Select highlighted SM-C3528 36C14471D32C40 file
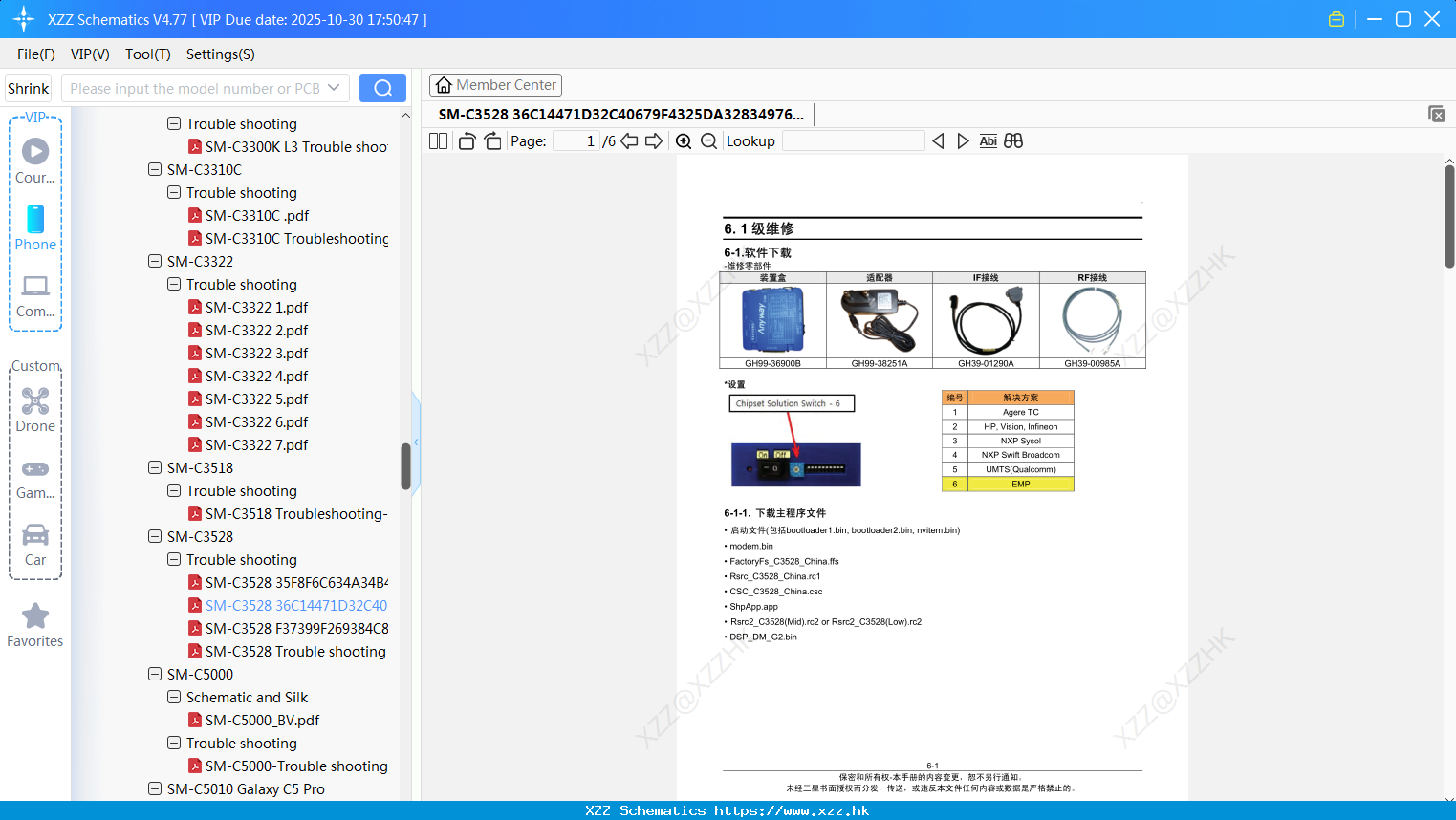This screenshot has width=1456, height=820. point(288,605)
